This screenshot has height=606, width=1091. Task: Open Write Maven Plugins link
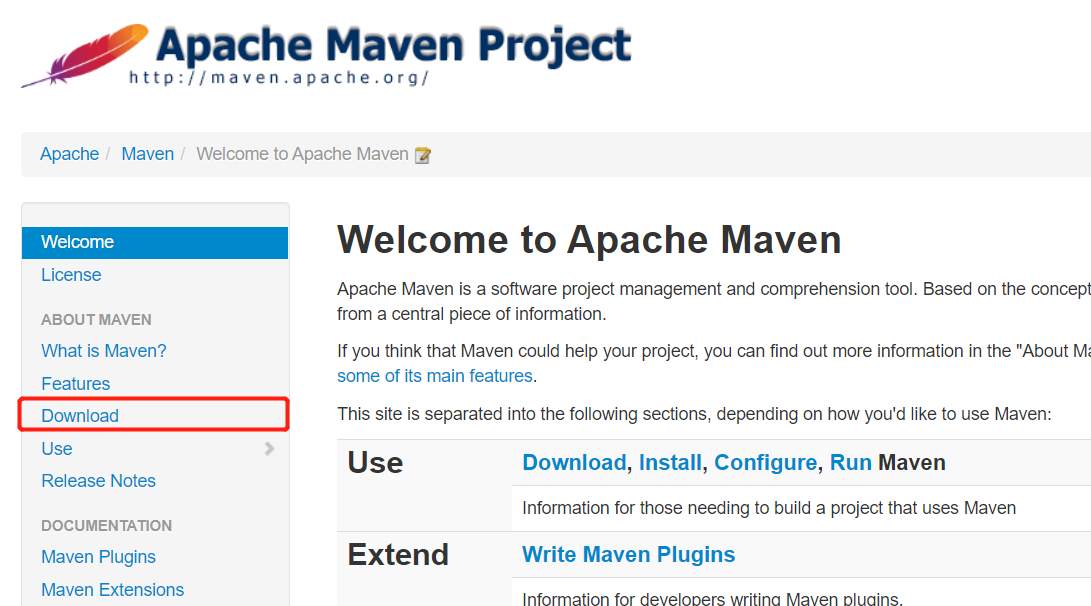[628, 555]
